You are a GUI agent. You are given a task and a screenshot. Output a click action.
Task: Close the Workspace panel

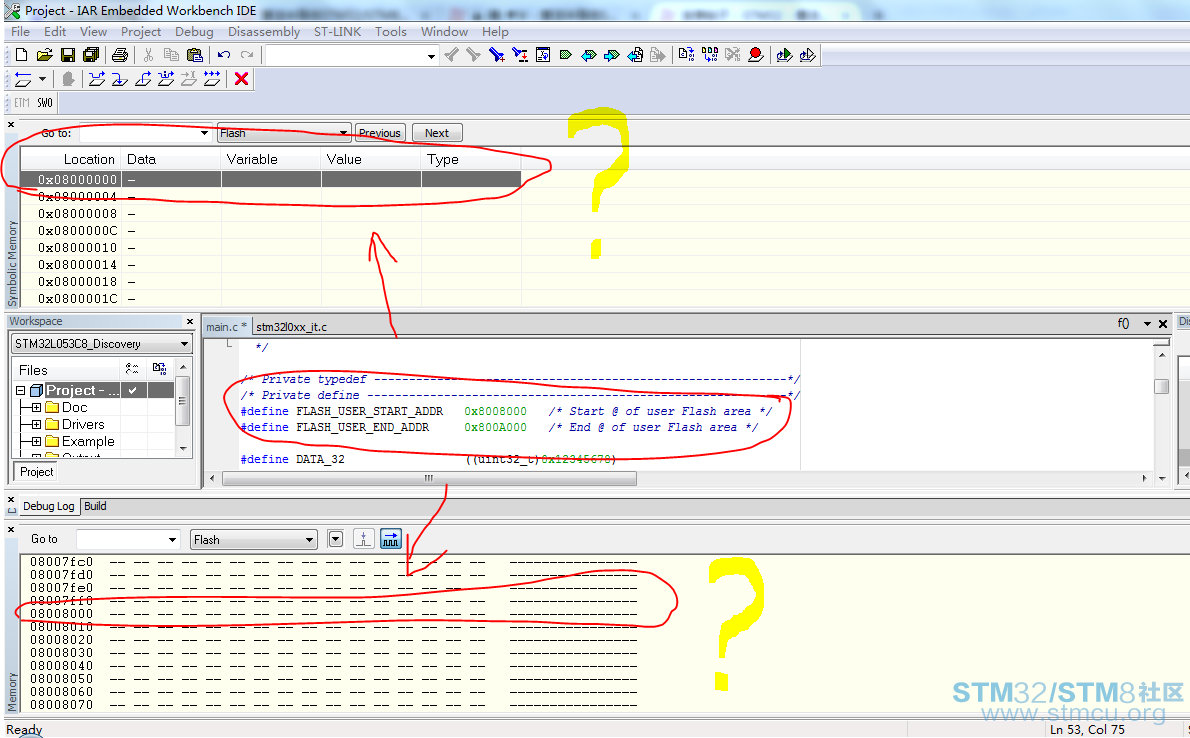190,322
